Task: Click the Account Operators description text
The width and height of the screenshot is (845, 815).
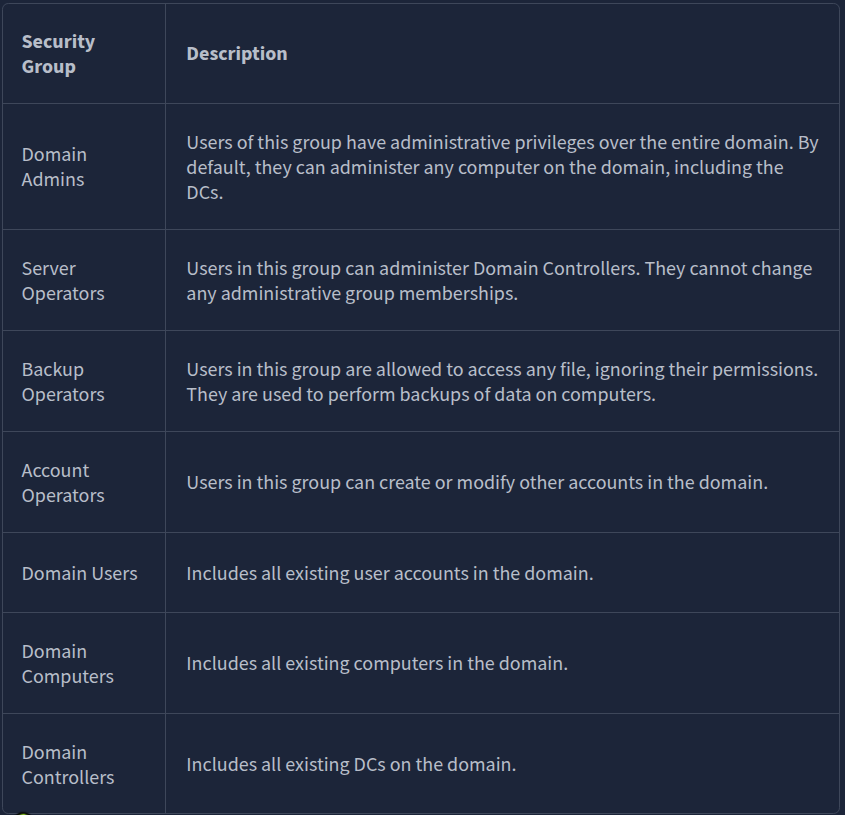Action: coord(477,483)
